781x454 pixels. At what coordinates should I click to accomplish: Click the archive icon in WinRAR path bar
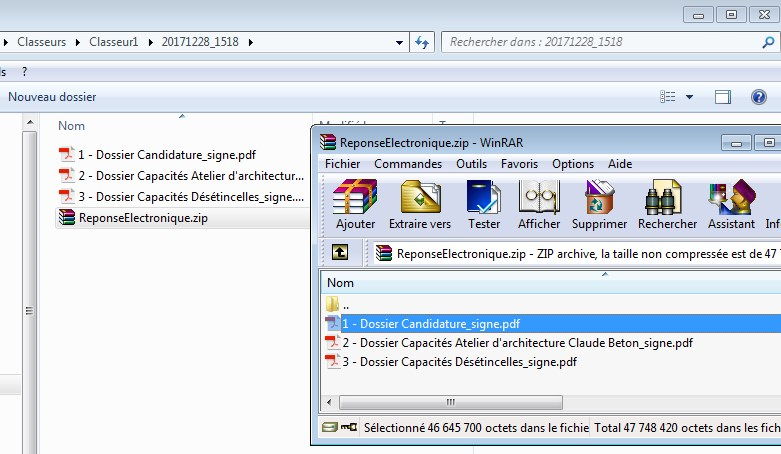tap(384, 253)
